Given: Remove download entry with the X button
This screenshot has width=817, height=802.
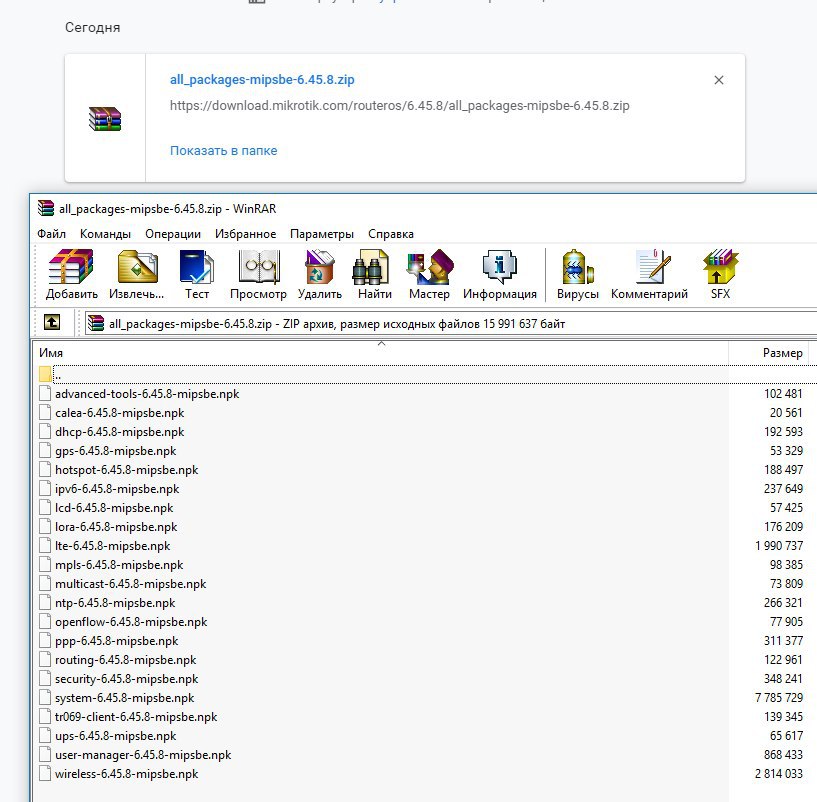Looking at the screenshot, I should point(719,80).
